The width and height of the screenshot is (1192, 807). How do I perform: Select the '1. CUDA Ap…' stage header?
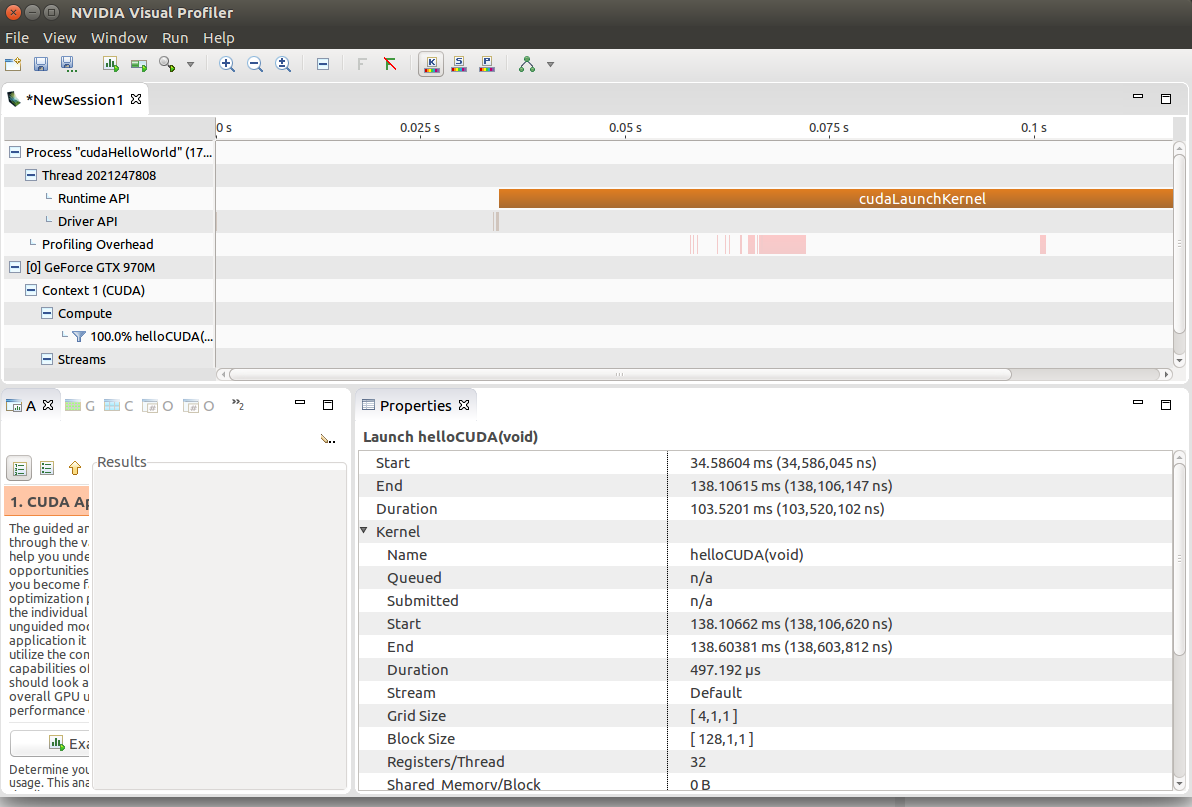point(47,502)
